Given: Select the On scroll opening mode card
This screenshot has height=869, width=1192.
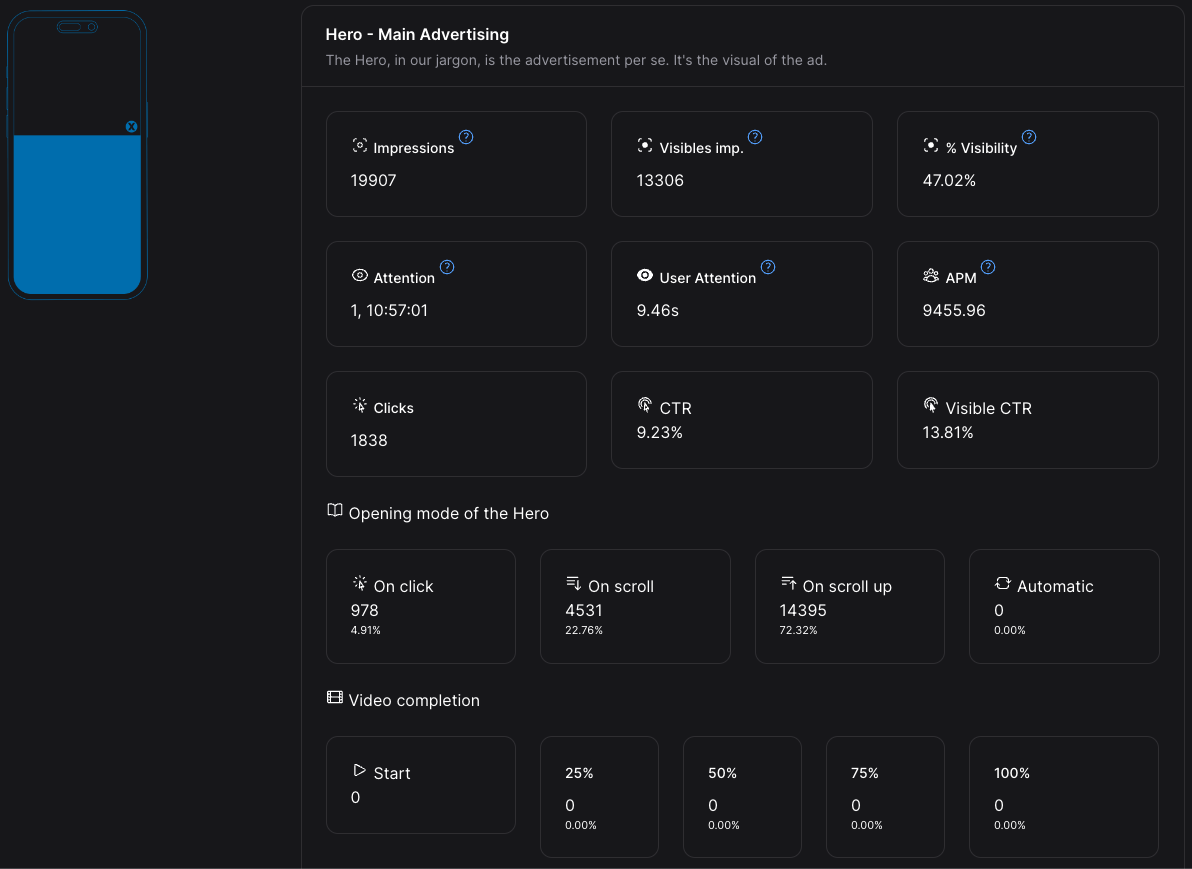Looking at the screenshot, I should [634, 606].
